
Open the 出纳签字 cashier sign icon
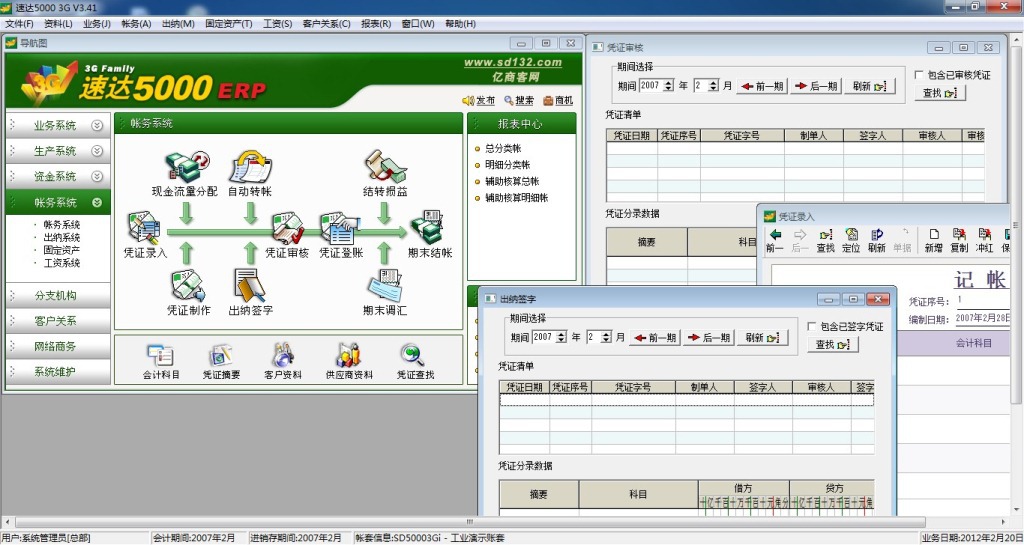[250, 286]
